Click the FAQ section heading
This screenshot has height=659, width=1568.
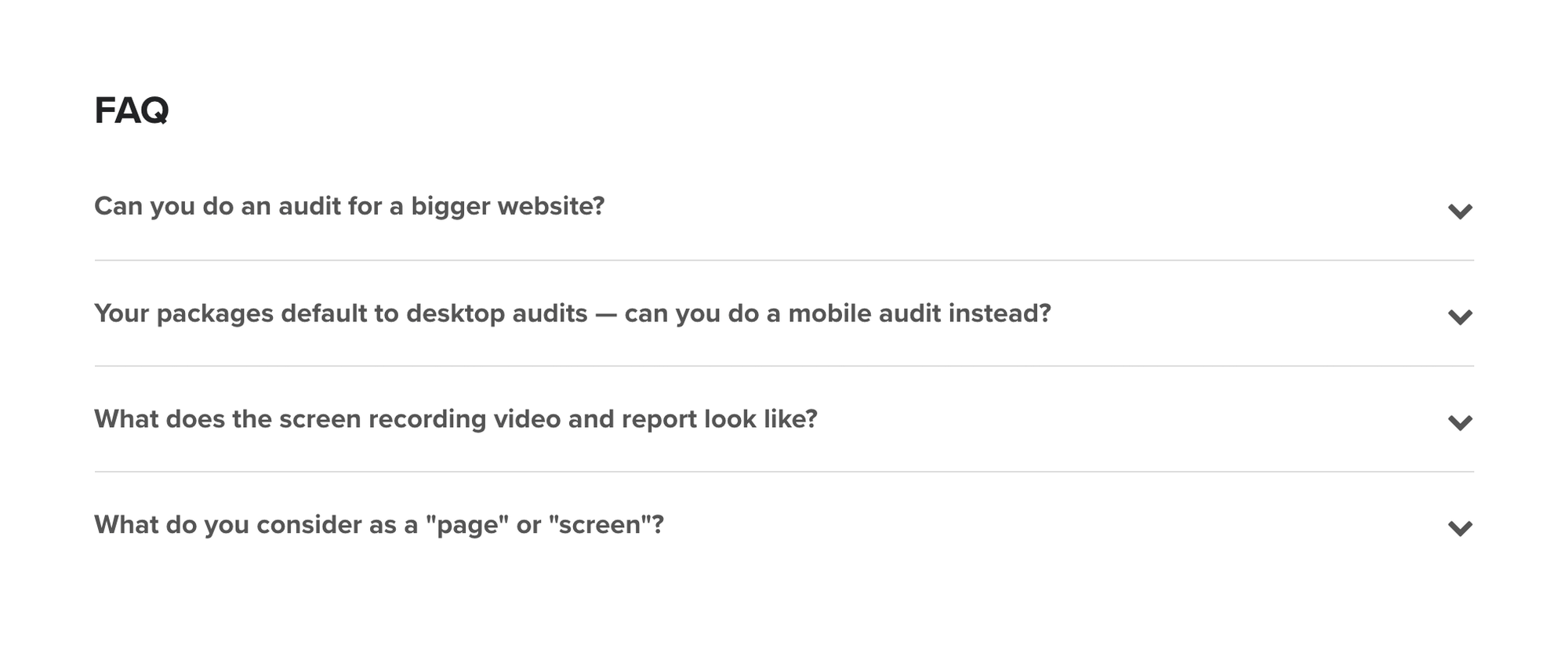click(130, 110)
